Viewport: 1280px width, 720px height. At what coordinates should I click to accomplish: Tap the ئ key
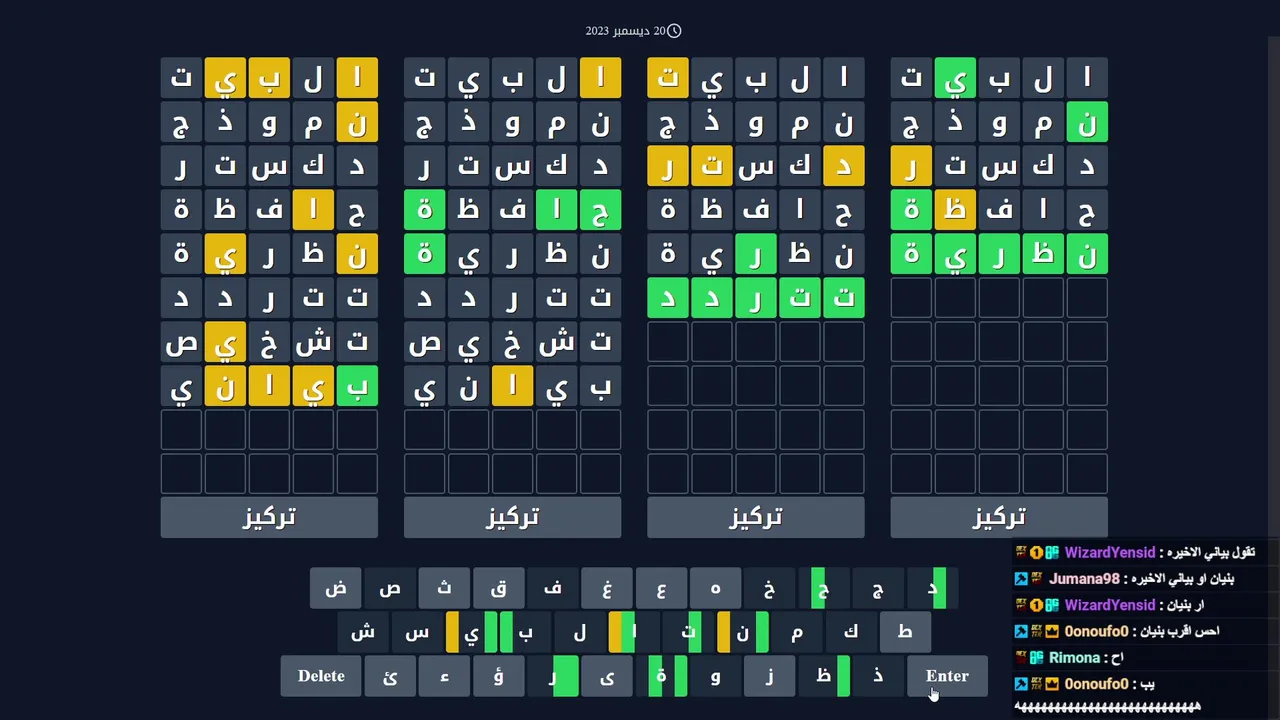point(390,676)
